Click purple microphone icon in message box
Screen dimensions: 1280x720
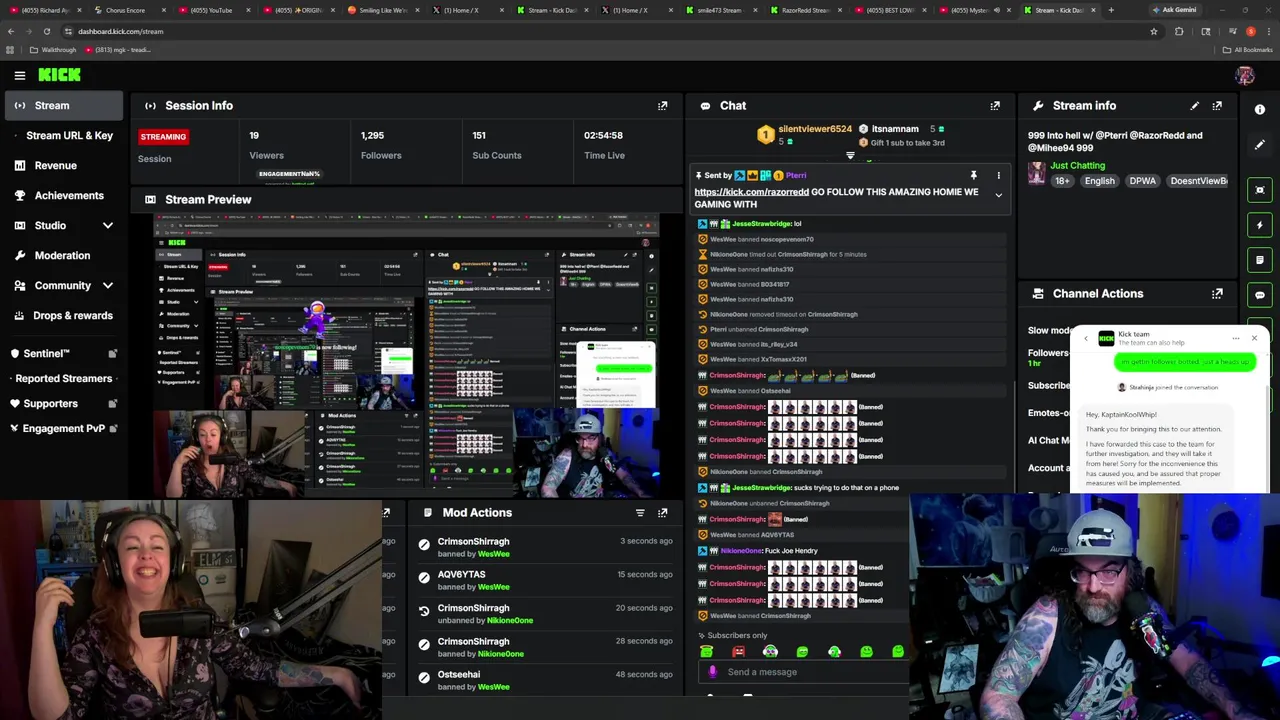[712, 672]
